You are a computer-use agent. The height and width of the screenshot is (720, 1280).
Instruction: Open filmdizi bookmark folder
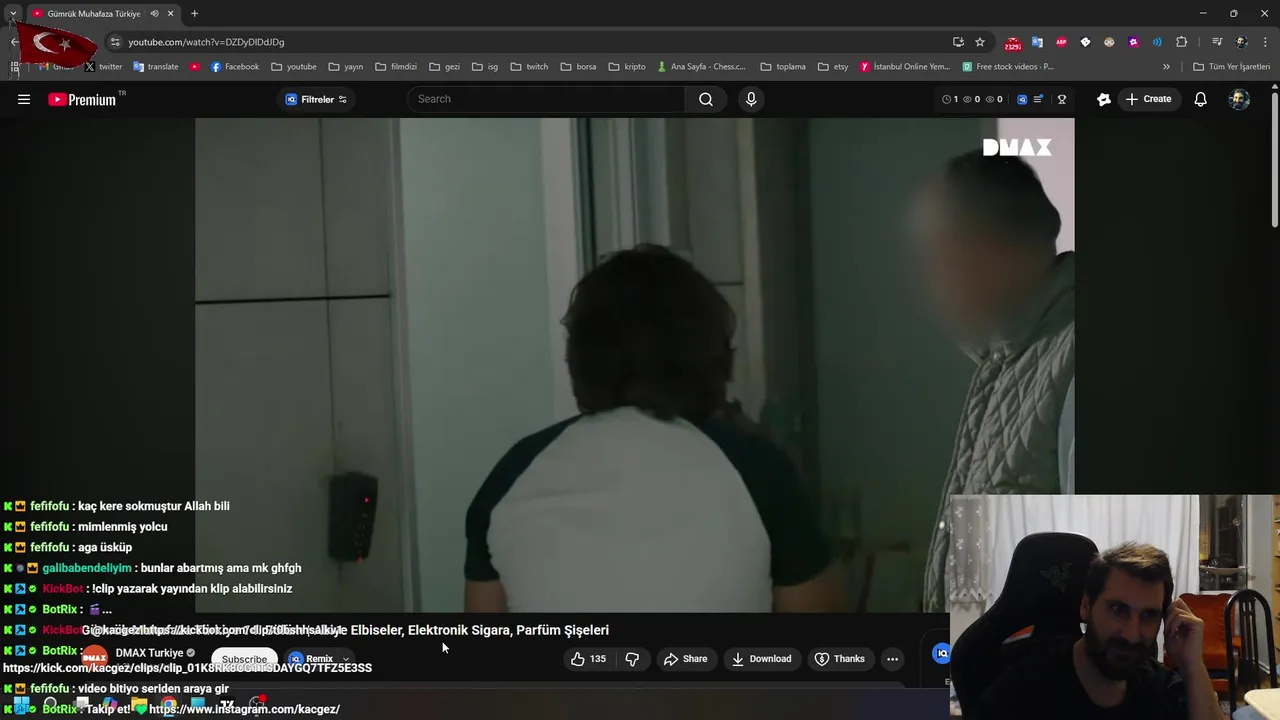tap(396, 67)
